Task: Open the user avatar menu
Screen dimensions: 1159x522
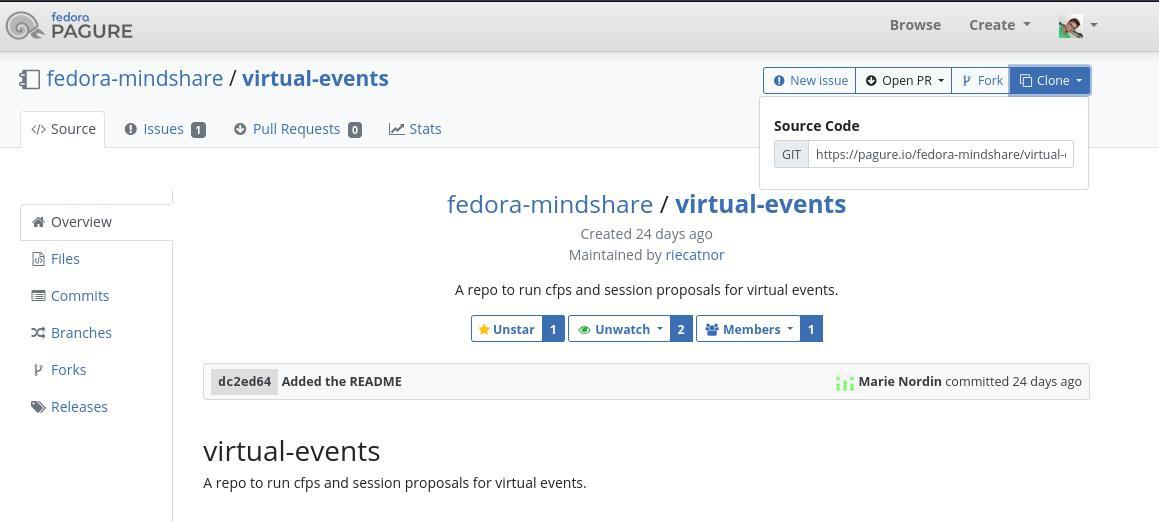Action: (1078, 25)
